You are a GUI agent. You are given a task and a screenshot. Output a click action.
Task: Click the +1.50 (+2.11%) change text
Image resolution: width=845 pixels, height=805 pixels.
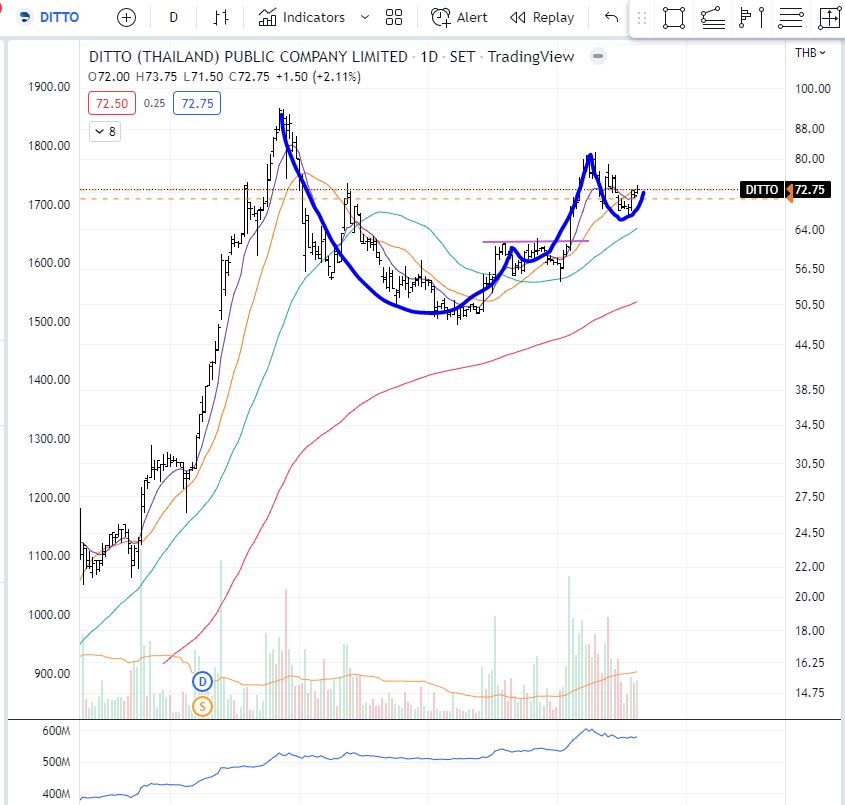[x=318, y=77]
